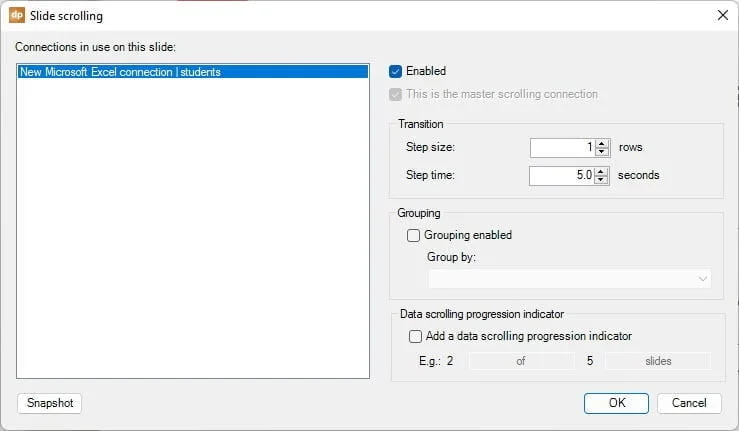Screen dimensions: 739x431
Task: Click the dp application icon in title bar
Action: tap(16, 15)
